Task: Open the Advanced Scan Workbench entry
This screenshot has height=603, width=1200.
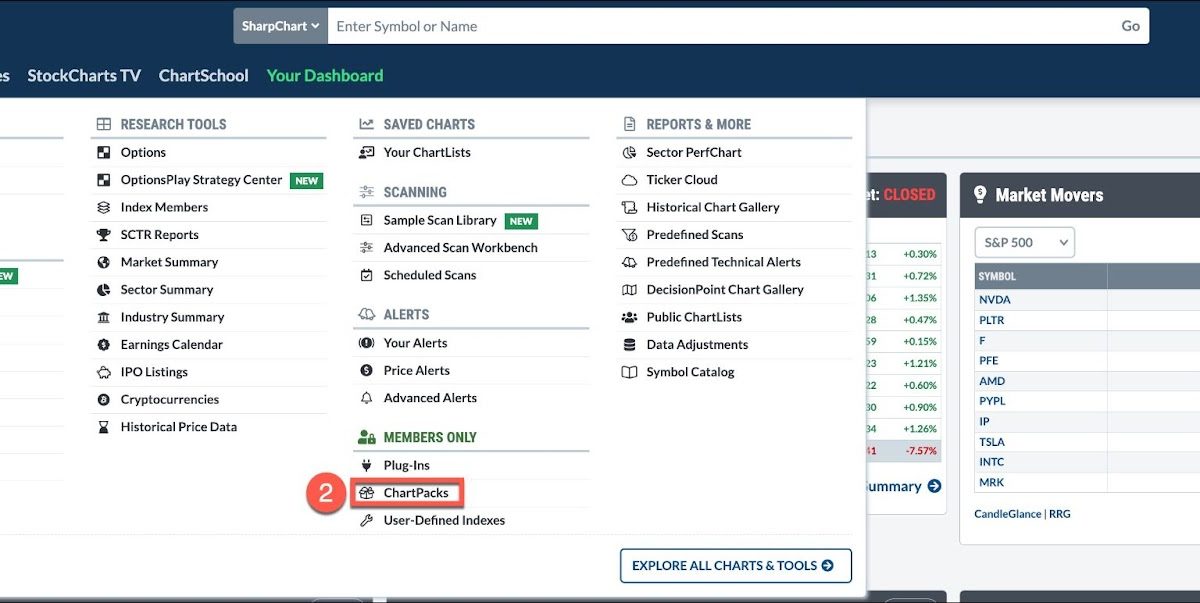Action: tap(461, 248)
